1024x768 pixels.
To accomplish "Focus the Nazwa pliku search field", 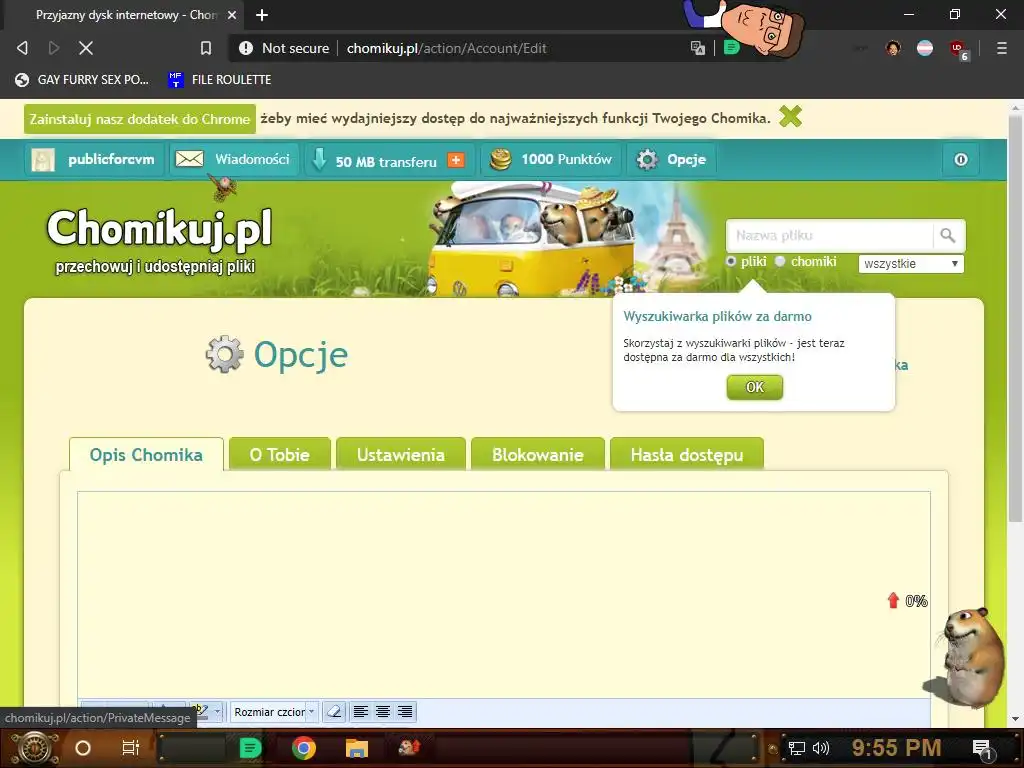I will [x=829, y=235].
